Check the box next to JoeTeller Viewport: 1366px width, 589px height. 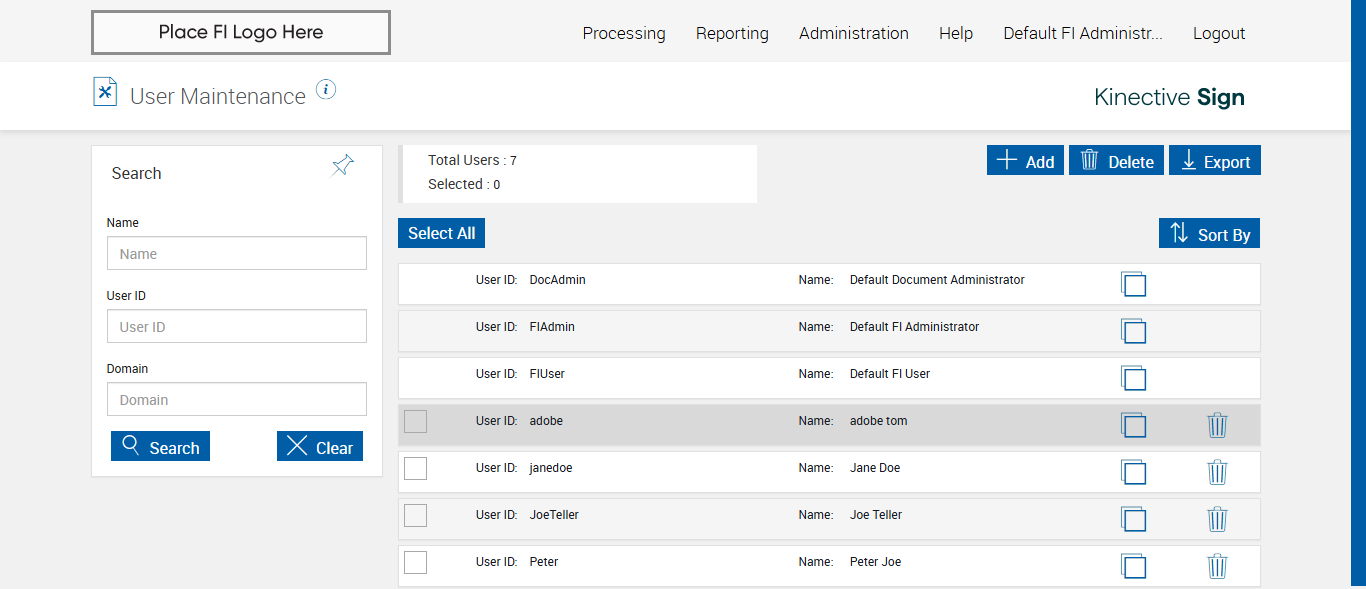coord(415,515)
